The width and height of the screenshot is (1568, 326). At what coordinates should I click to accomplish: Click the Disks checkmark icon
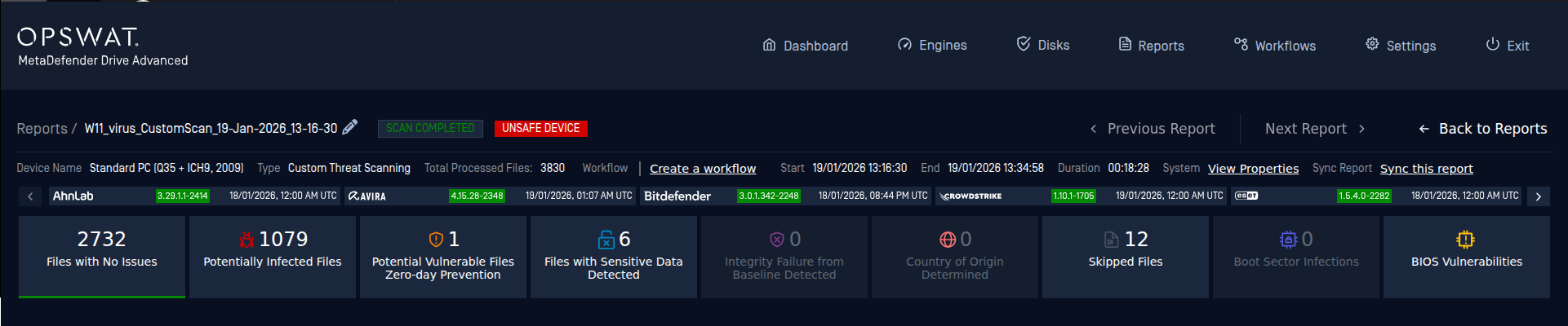click(1024, 44)
